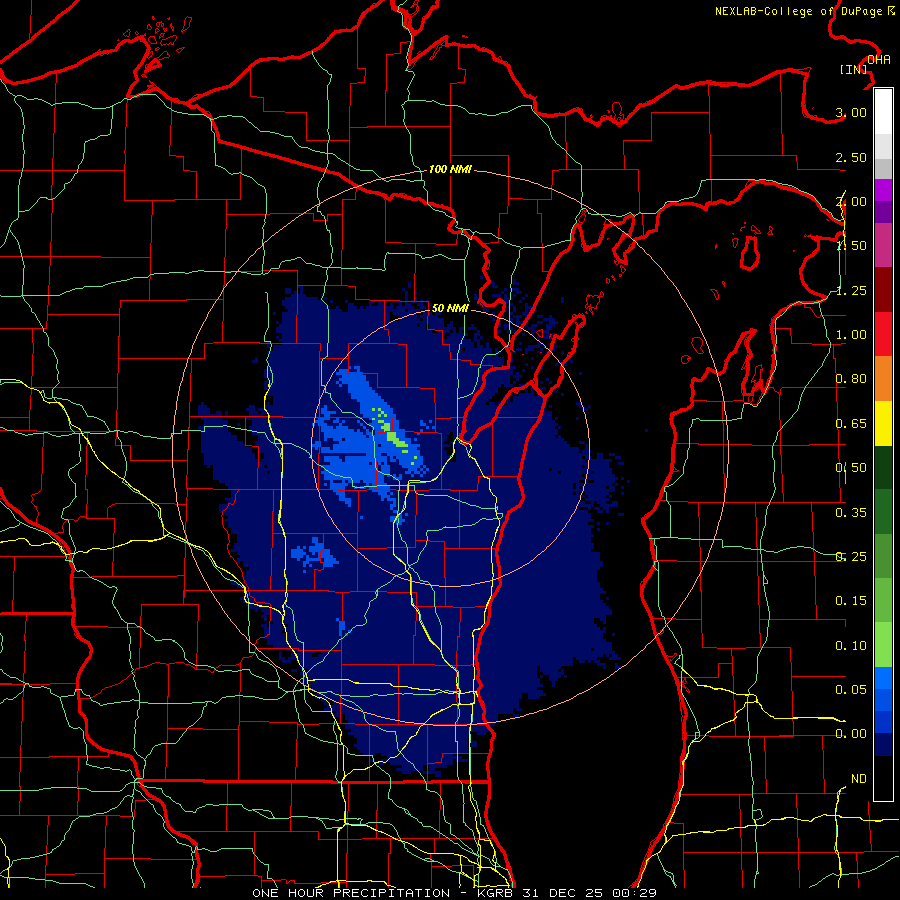Select the 0.05 legend value
900x900 pixels.
(x=851, y=689)
